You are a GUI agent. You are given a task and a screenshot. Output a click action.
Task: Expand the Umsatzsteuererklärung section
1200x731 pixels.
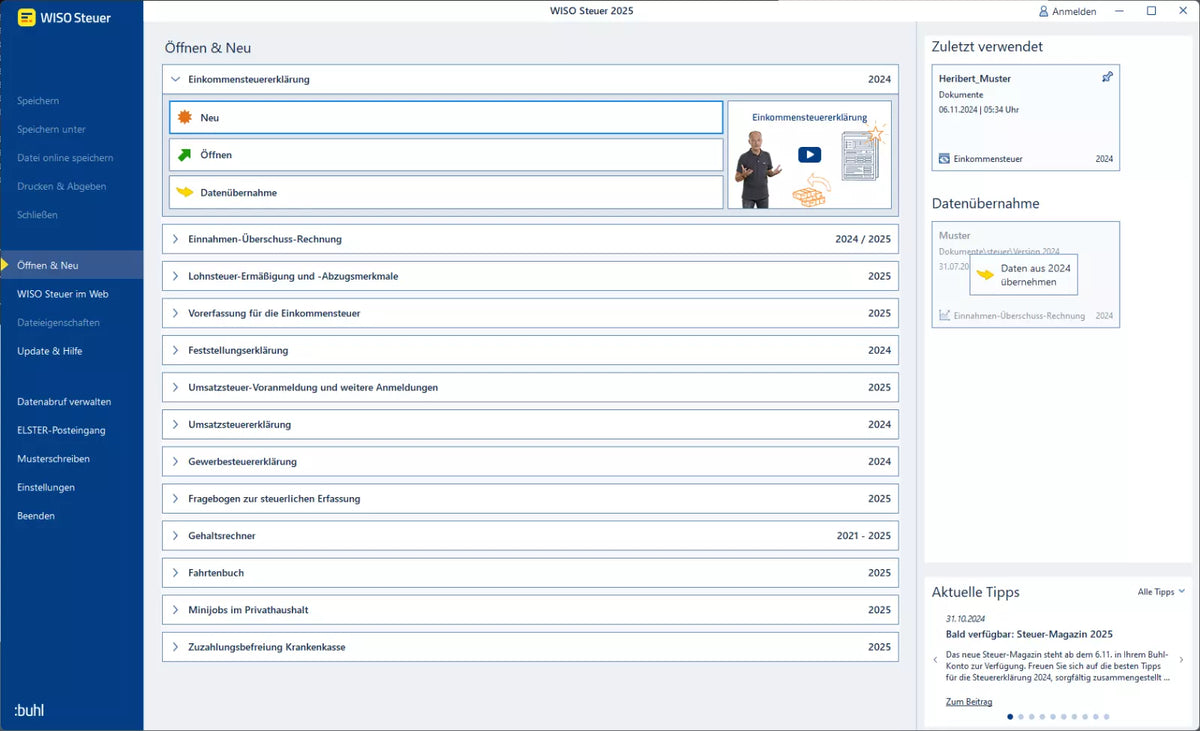pos(175,424)
